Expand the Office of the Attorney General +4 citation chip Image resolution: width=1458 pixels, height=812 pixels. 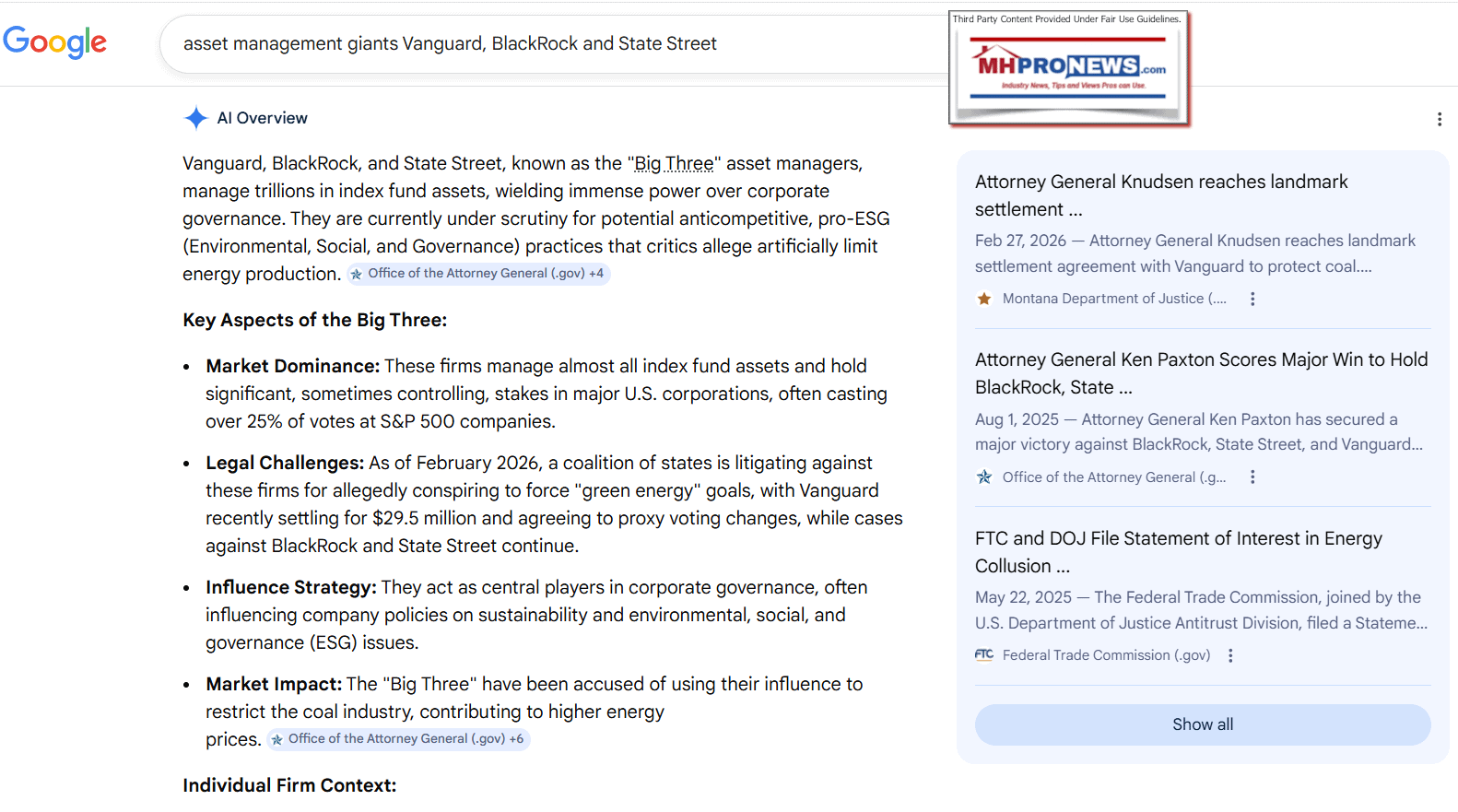[478, 274]
